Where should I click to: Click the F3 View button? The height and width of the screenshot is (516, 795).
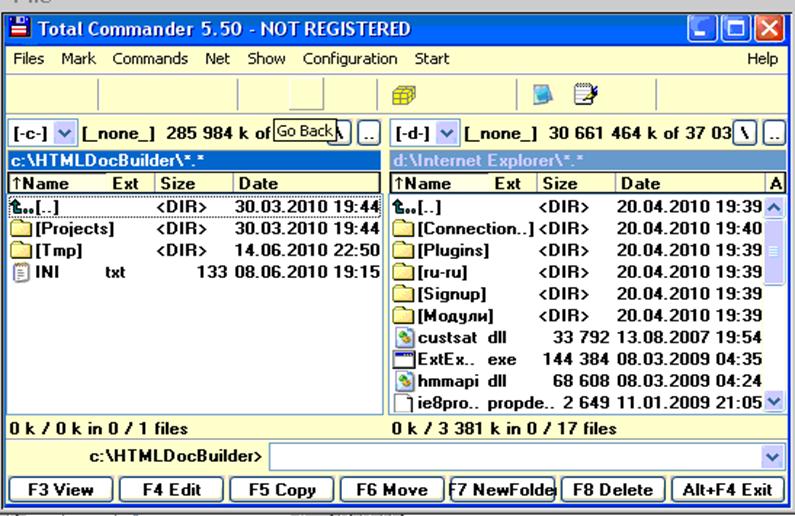(61, 490)
